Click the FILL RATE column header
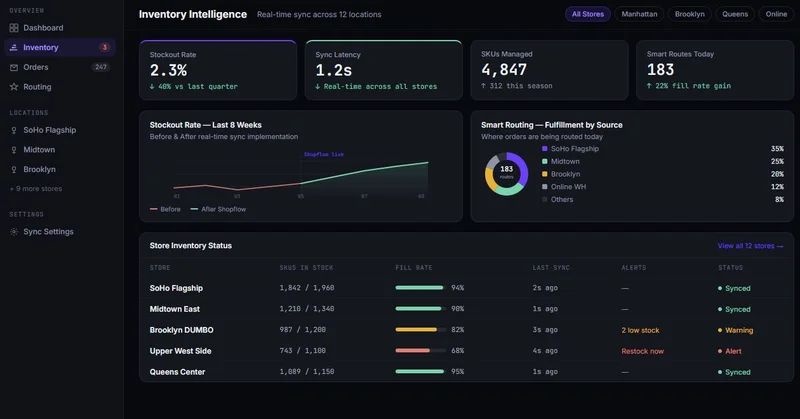This screenshot has width=800, height=419. (x=414, y=267)
